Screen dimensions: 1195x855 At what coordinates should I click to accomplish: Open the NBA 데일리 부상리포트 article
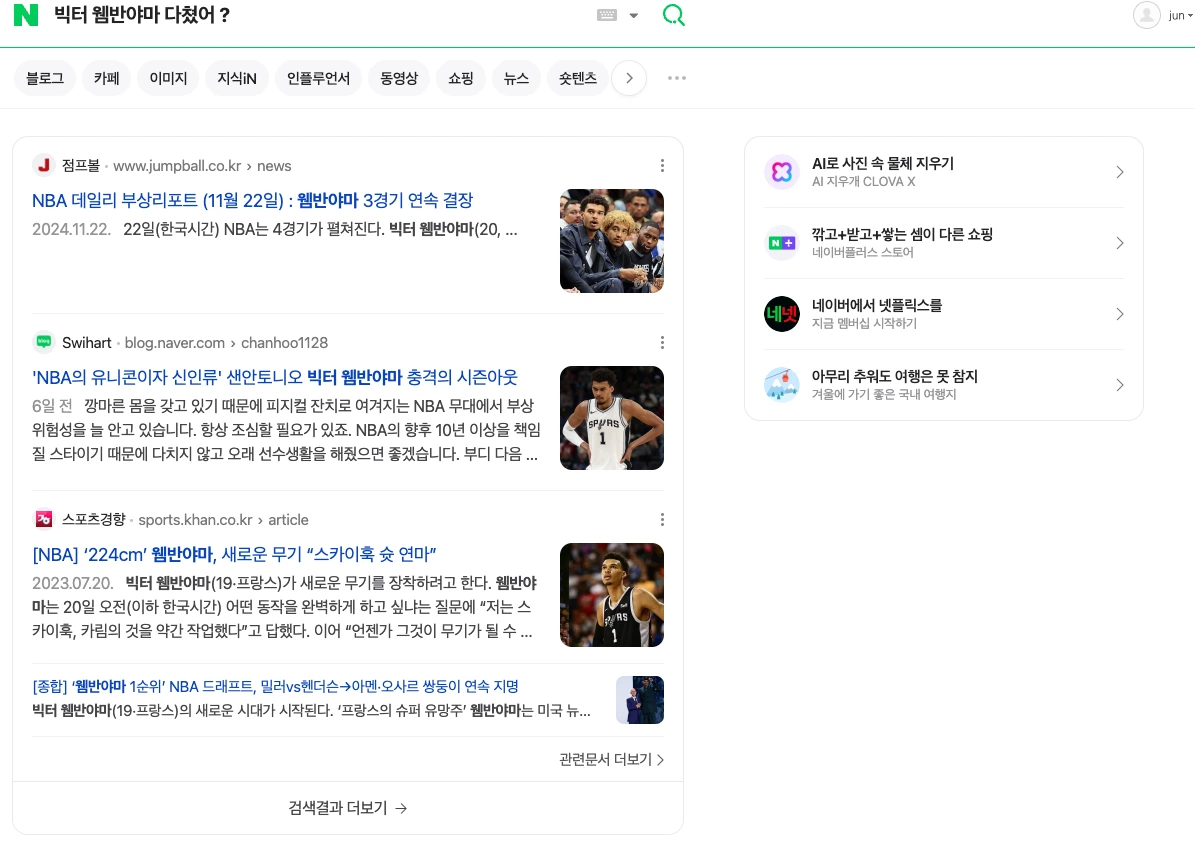click(252, 200)
